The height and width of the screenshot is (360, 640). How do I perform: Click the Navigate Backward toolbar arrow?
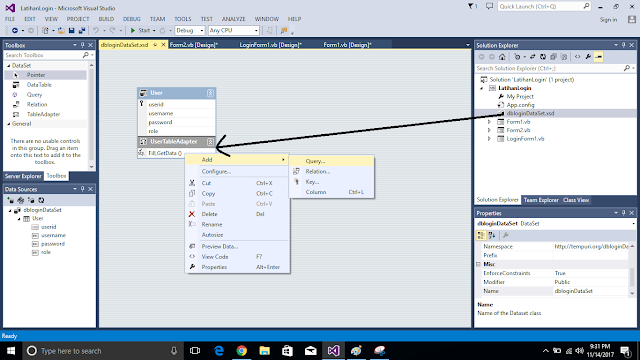tap(15, 31)
